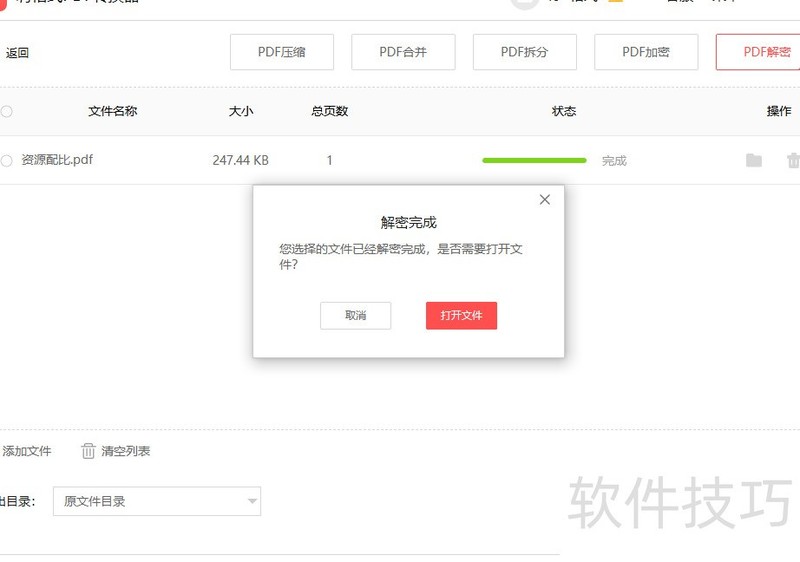Go back via 返回

click(17, 53)
